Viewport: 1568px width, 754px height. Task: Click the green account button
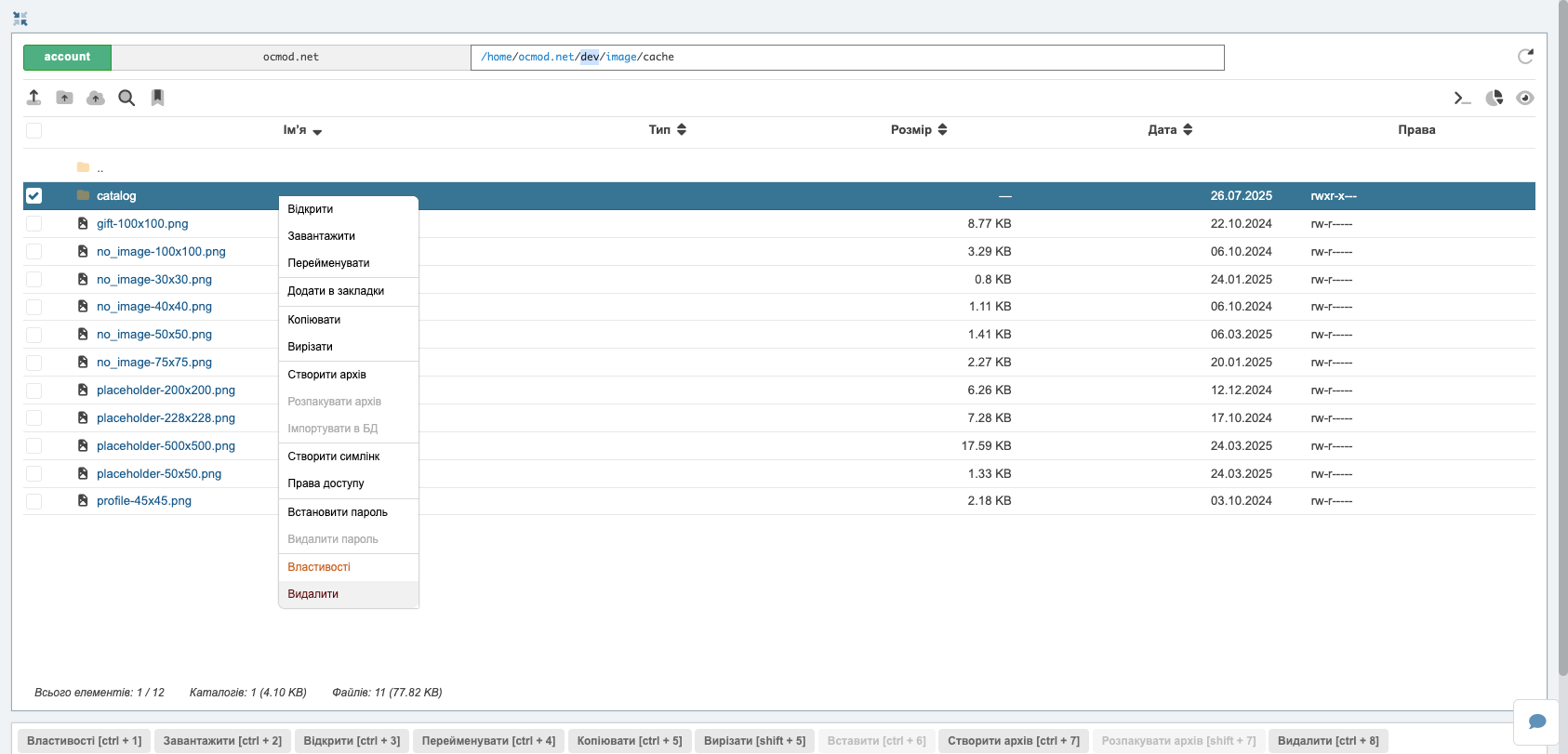pos(67,57)
